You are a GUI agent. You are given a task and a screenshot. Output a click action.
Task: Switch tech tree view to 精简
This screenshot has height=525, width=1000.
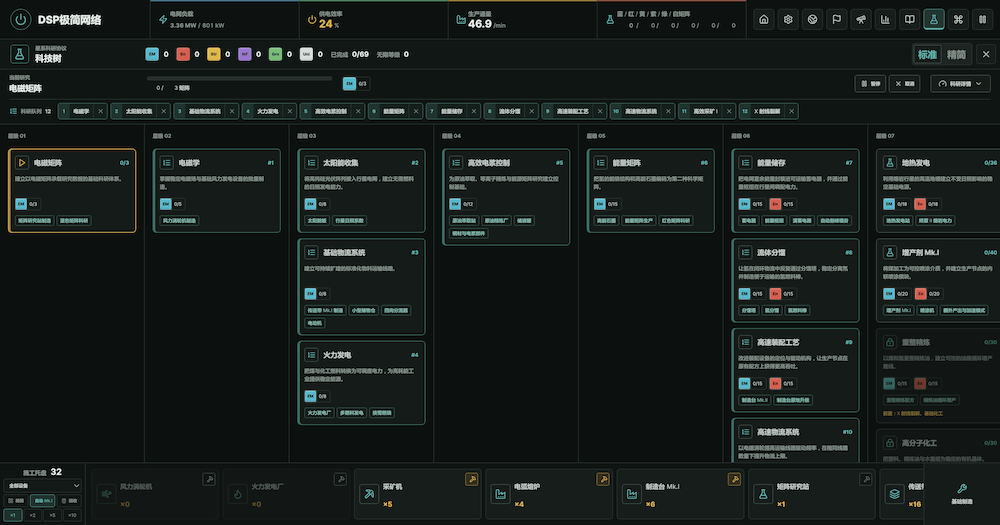pos(956,55)
